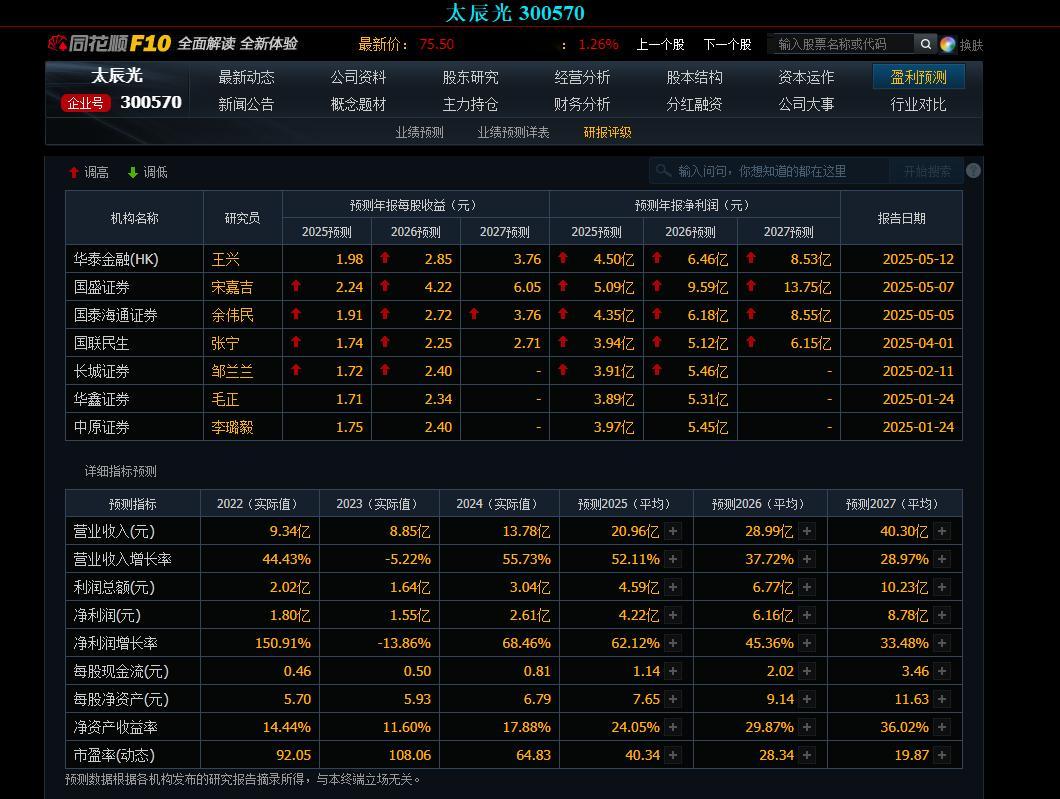Screen dimensions: 1060x799
Task: Focus the 输入问句 question search field
Action: 770,171
